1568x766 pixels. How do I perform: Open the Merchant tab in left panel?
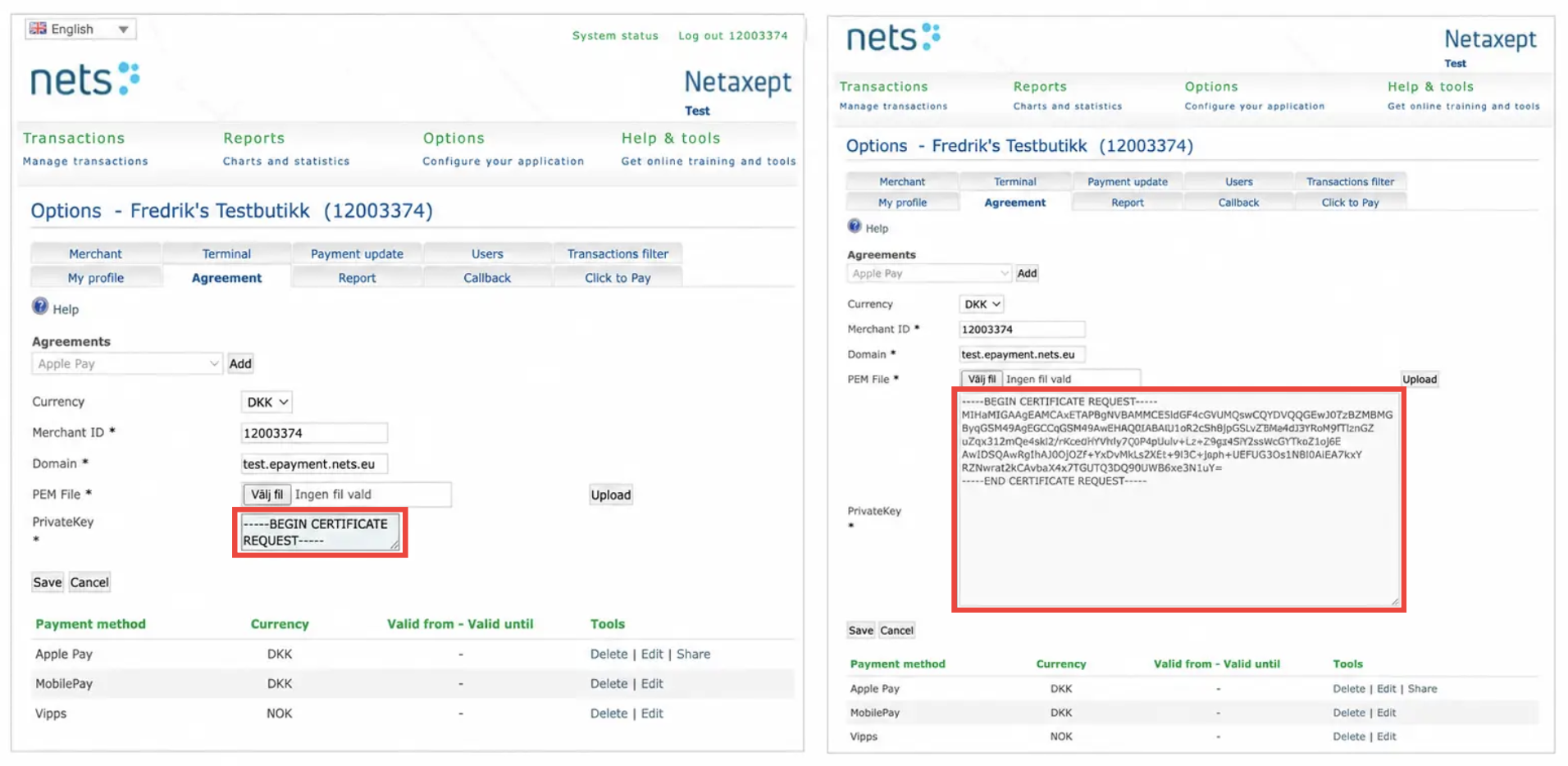[95, 253]
